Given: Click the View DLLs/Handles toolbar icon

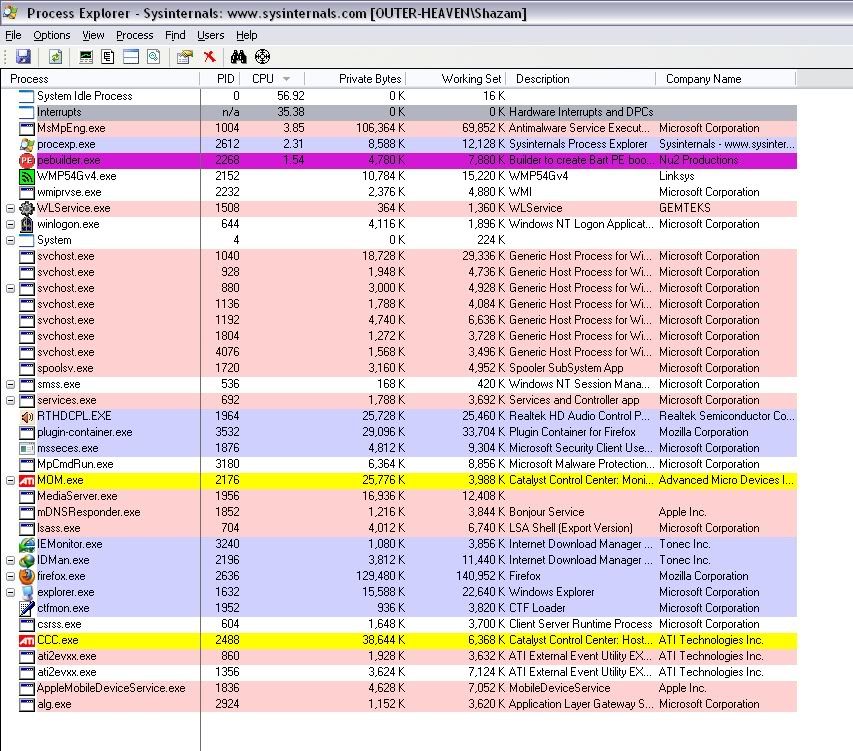Looking at the screenshot, I should tap(153, 57).
